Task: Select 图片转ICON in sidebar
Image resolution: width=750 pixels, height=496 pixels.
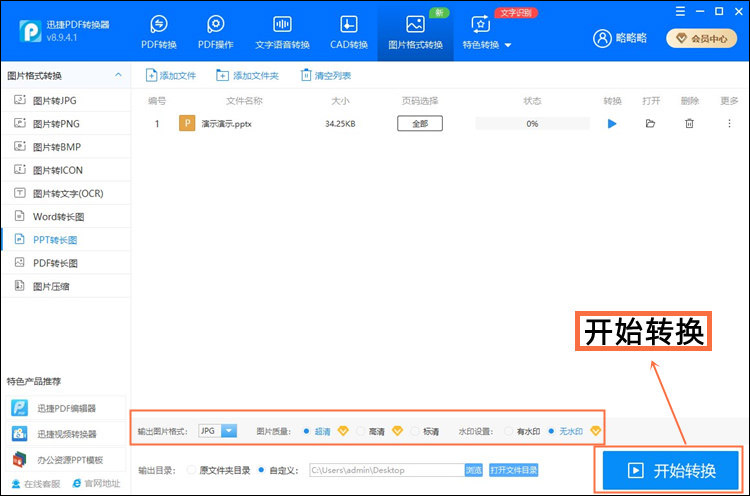Action: (x=66, y=170)
